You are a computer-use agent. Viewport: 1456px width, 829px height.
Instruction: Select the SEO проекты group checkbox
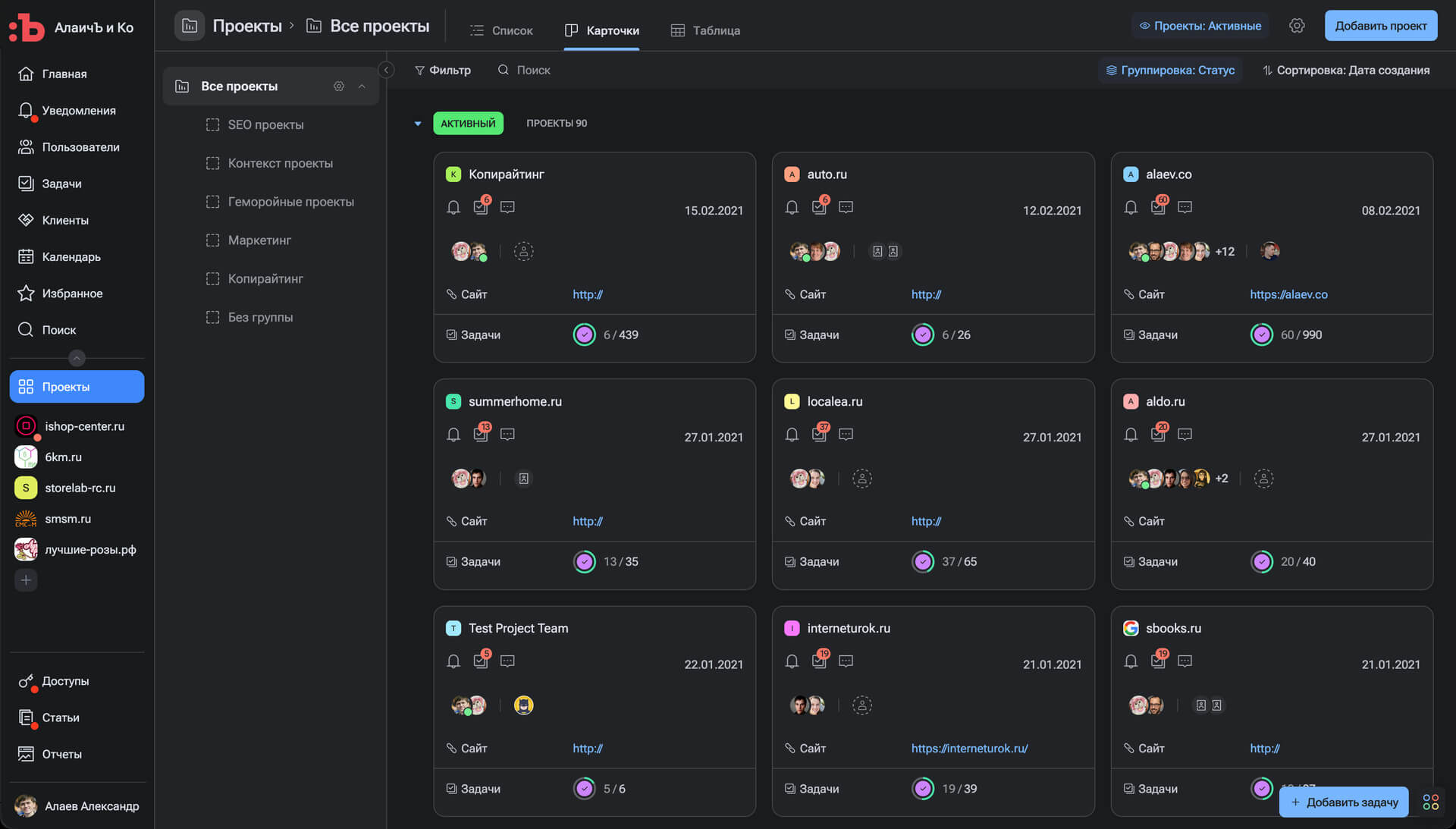pyautogui.click(x=213, y=124)
